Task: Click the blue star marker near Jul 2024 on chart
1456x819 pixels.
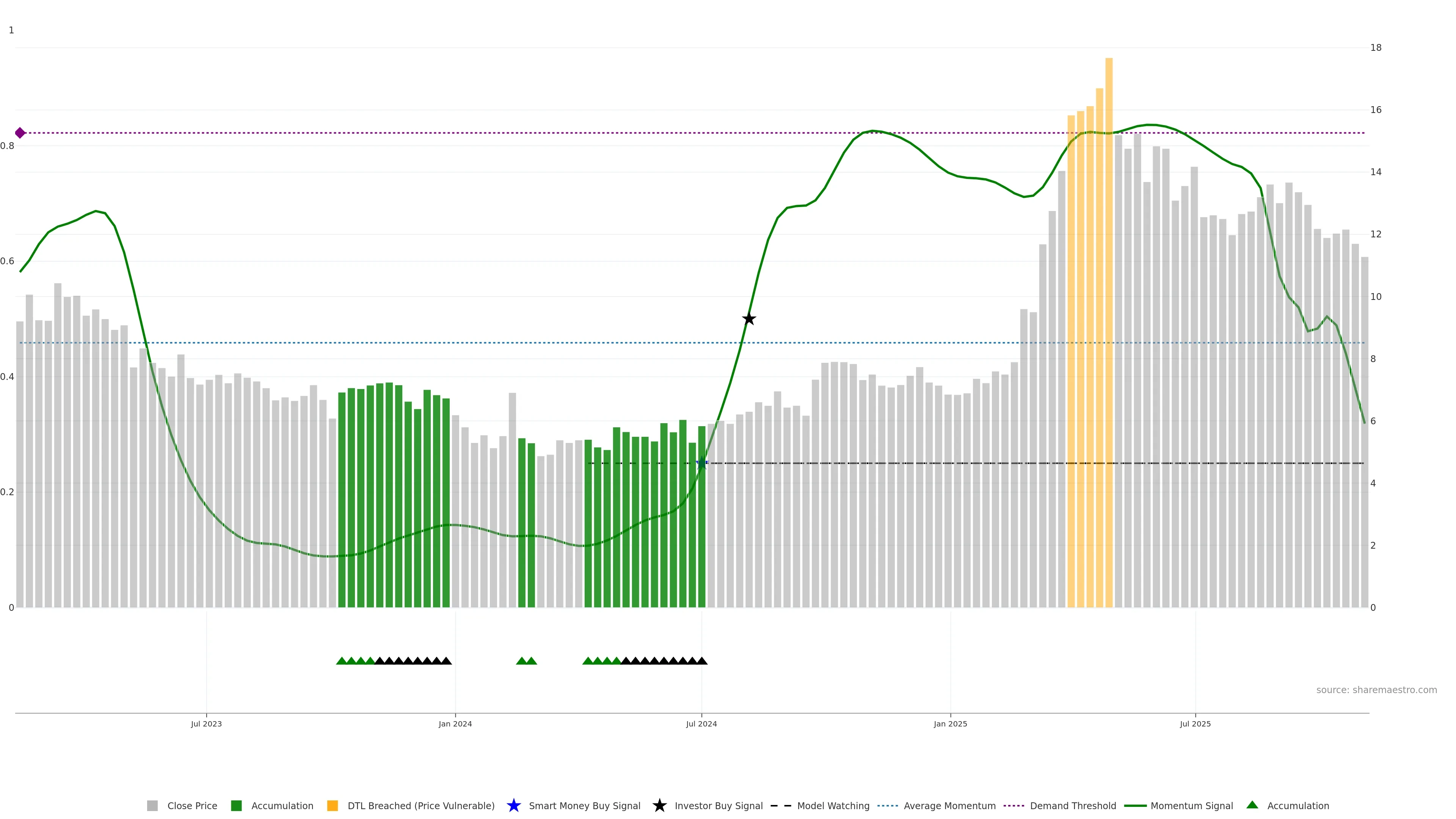Action: tap(702, 463)
